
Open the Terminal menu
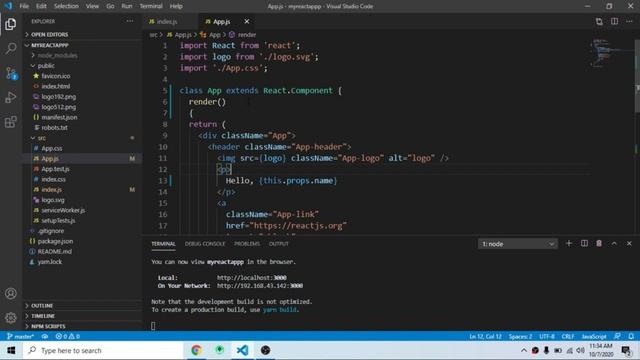coord(151,6)
